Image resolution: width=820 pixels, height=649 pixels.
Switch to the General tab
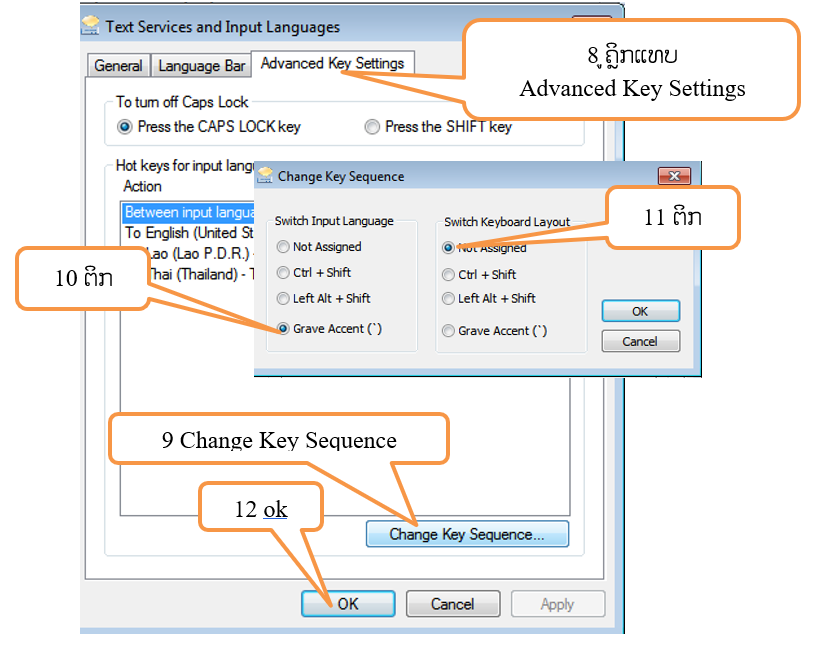(118, 66)
